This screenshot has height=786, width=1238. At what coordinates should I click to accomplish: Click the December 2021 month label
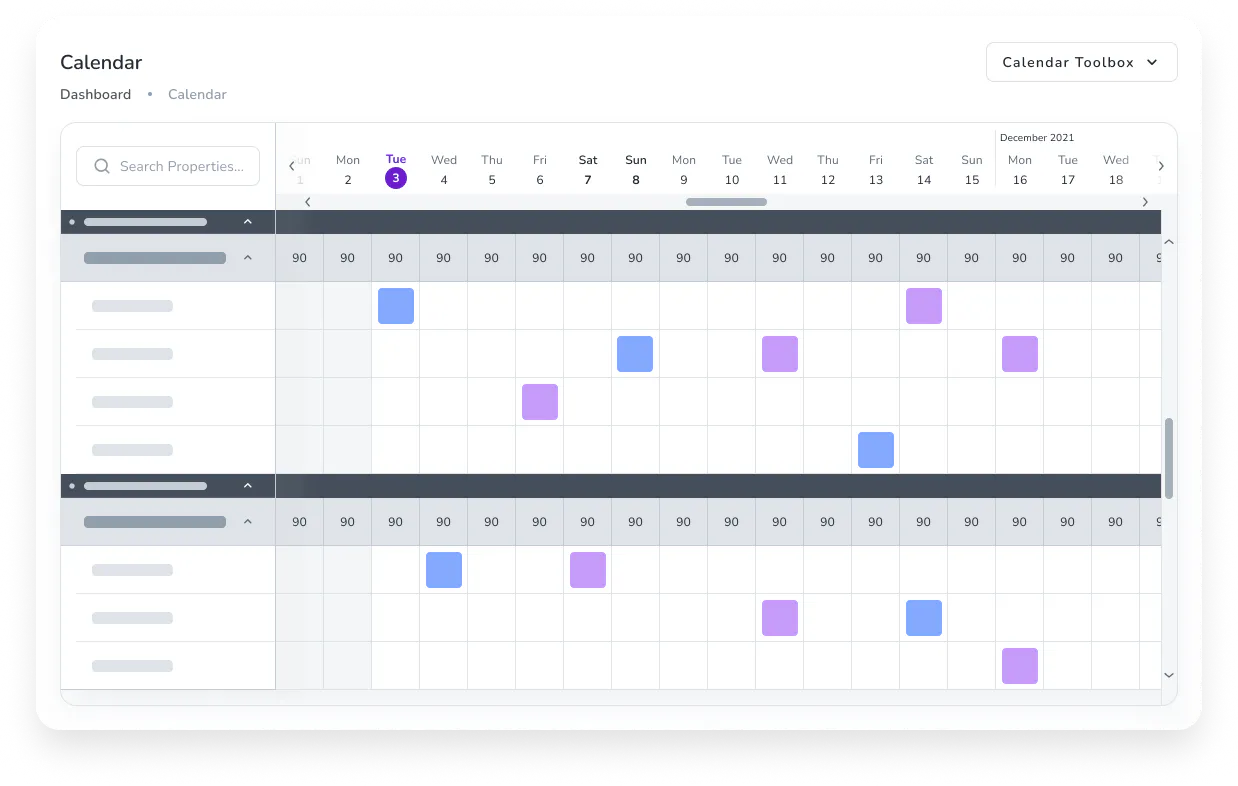point(1037,138)
